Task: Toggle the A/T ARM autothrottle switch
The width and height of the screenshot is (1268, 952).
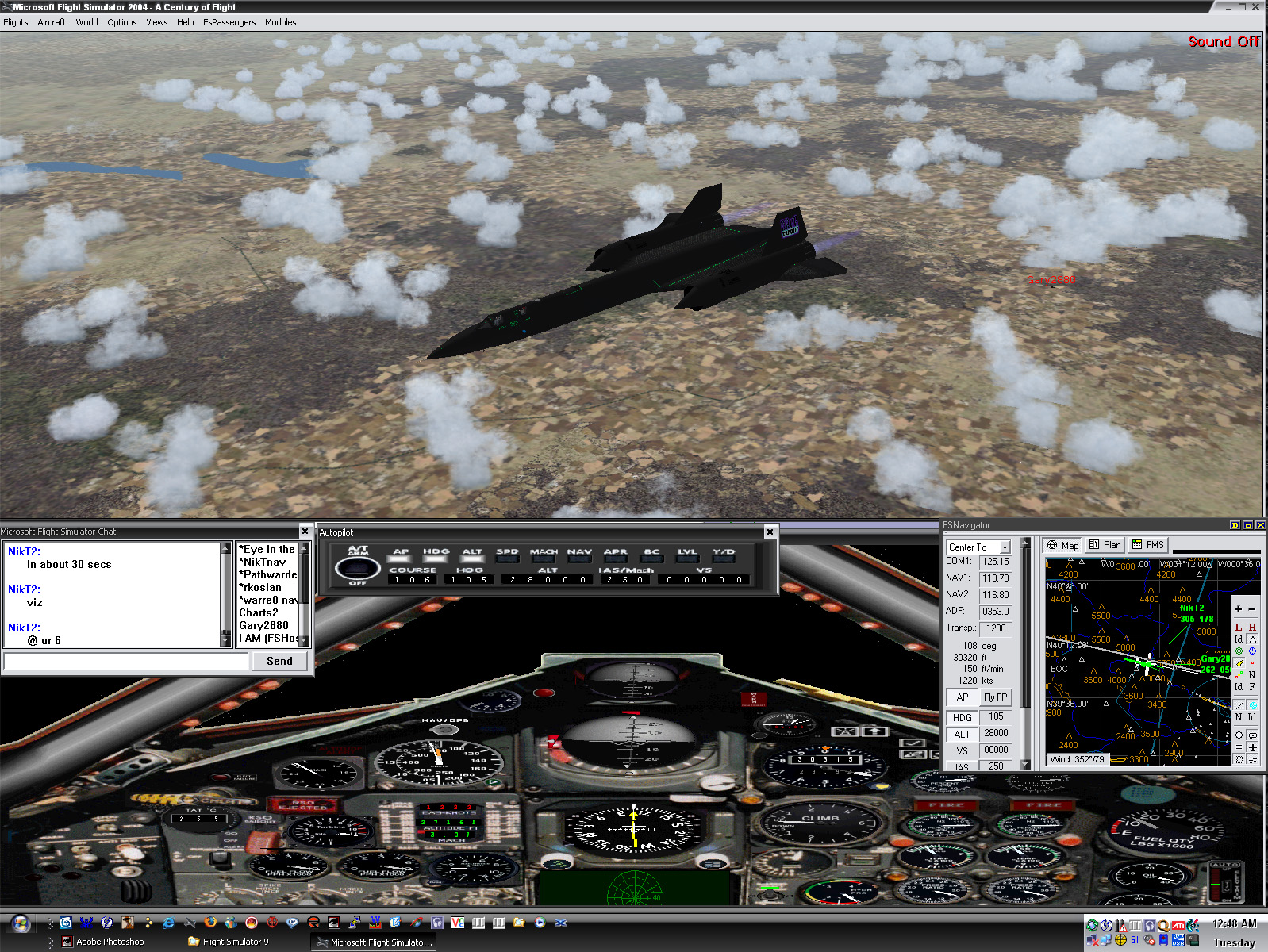Action: 357,567
